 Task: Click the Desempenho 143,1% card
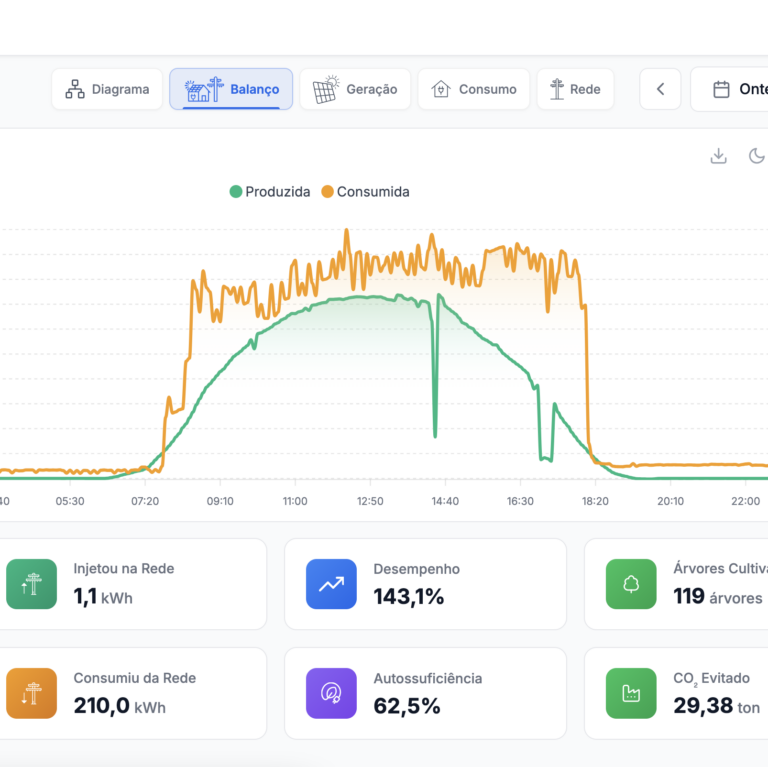pyautogui.click(x=425, y=584)
